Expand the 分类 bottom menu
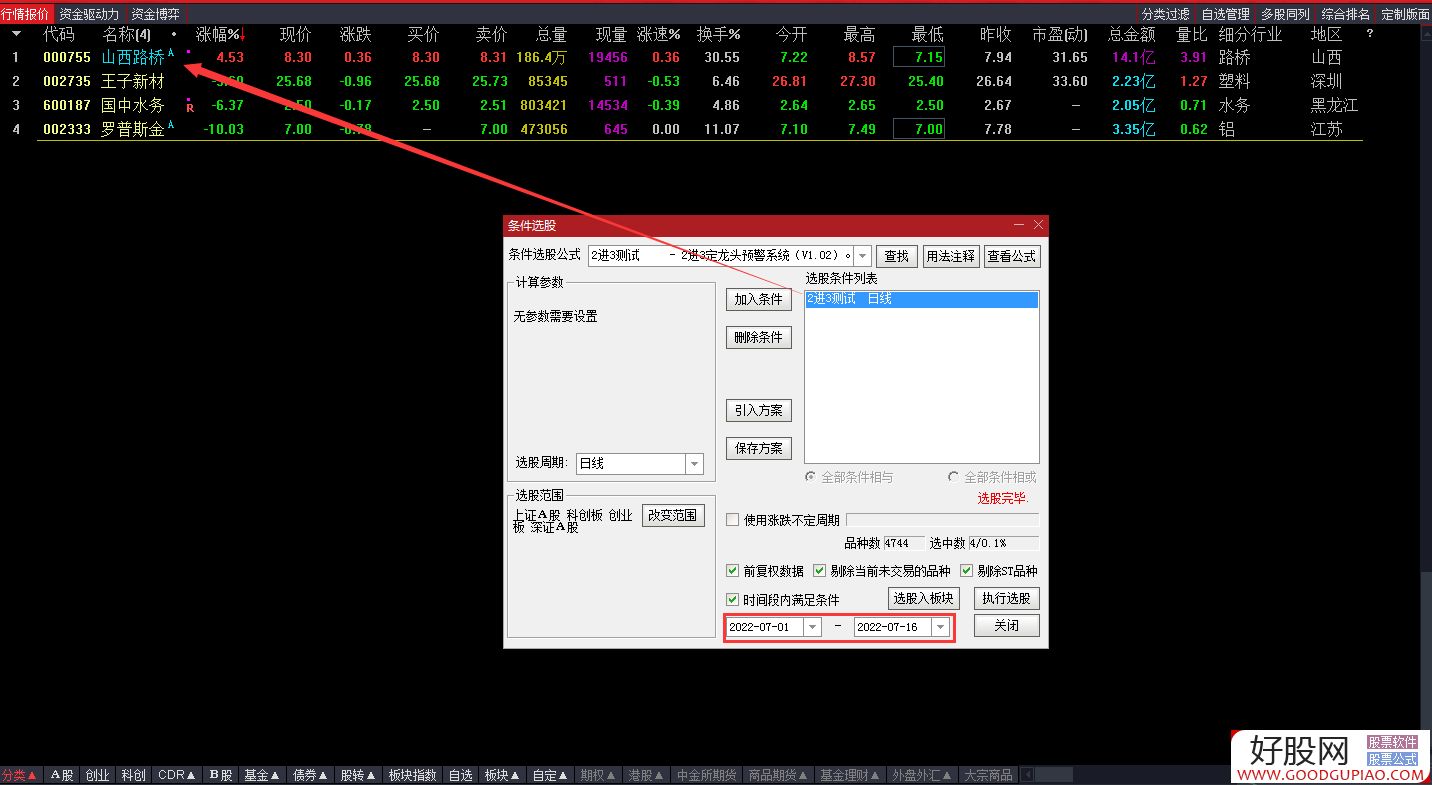Viewport: 1432px width, 785px height. (20, 775)
